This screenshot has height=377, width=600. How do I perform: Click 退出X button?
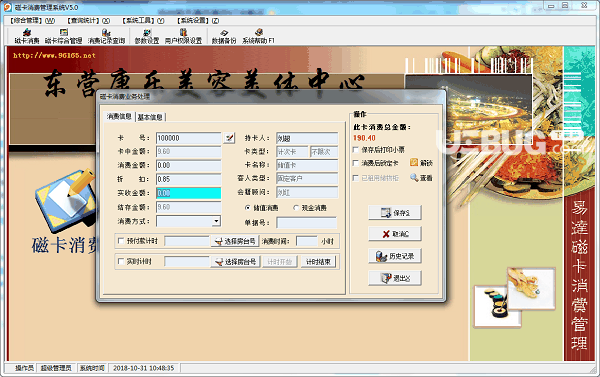click(x=395, y=278)
